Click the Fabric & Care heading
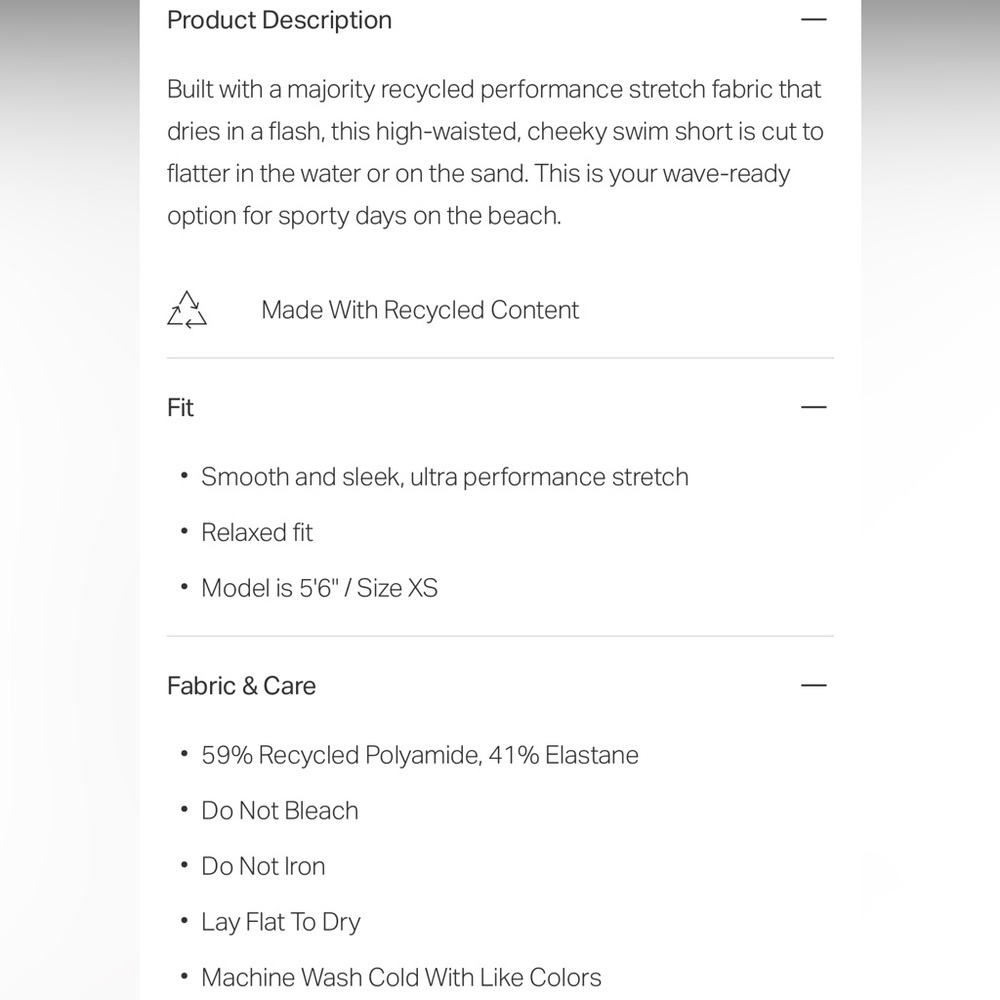Image resolution: width=1000 pixels, height=1000 pixels. 241,686
